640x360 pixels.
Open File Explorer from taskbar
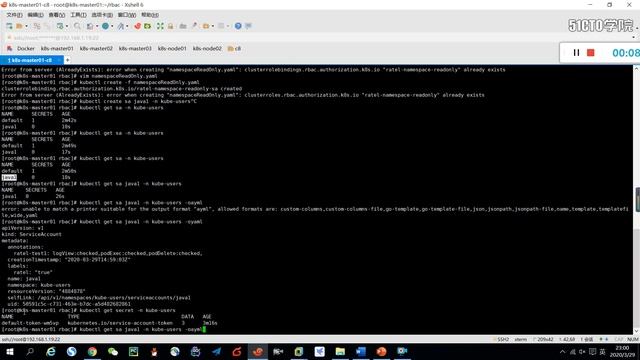point(340,351)
